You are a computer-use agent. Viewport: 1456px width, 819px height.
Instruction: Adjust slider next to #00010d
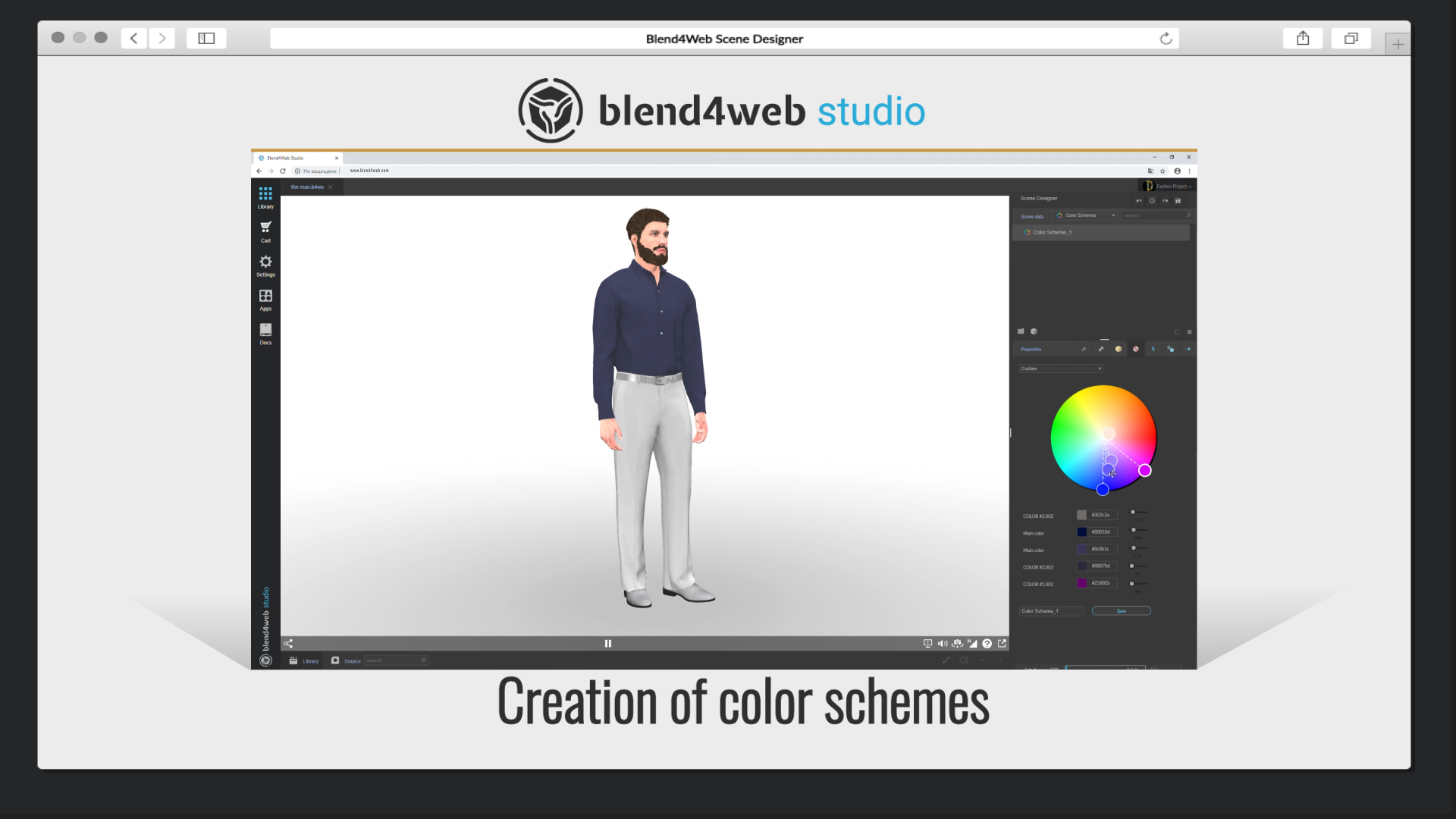point(1138,530)
